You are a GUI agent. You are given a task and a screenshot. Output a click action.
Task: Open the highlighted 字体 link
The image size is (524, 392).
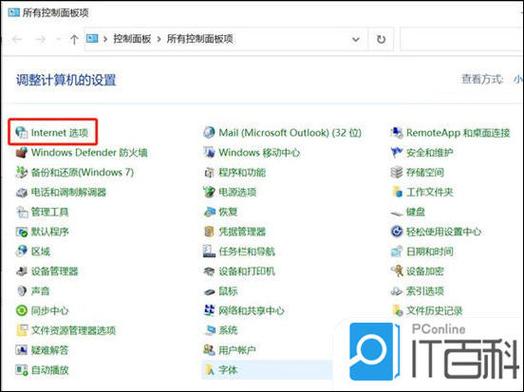(x=228, y=370)
